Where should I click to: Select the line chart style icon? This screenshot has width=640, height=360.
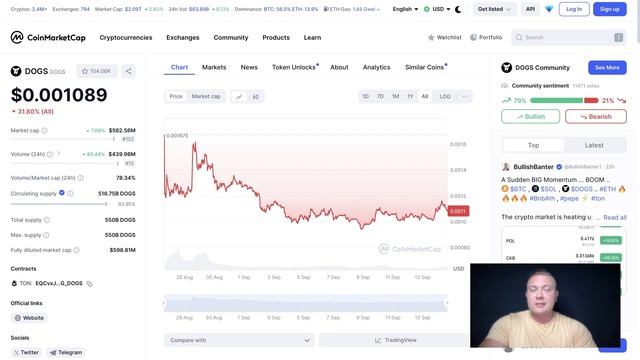[x=239, y=97]
